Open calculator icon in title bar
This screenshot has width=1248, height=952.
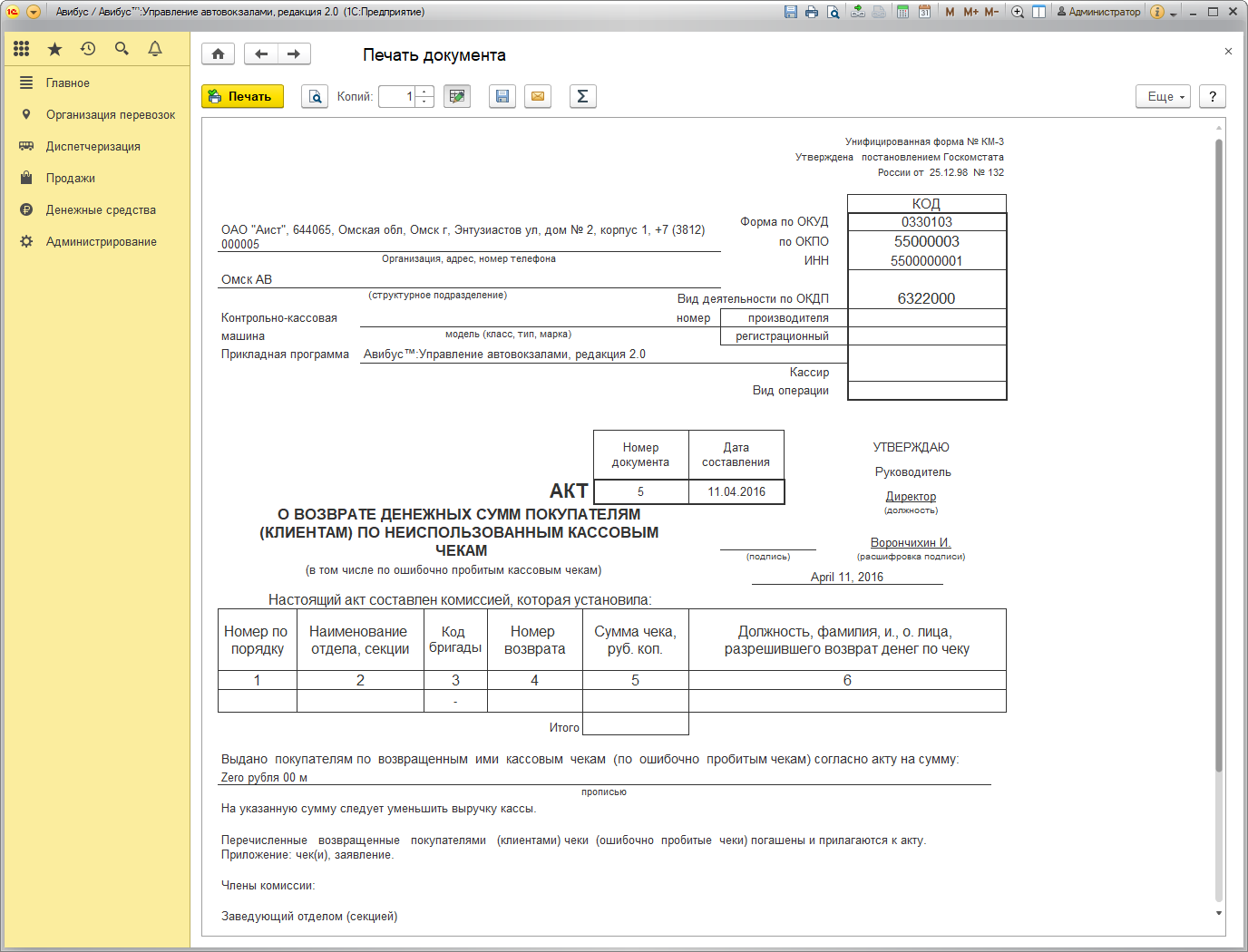pos(902,12)
